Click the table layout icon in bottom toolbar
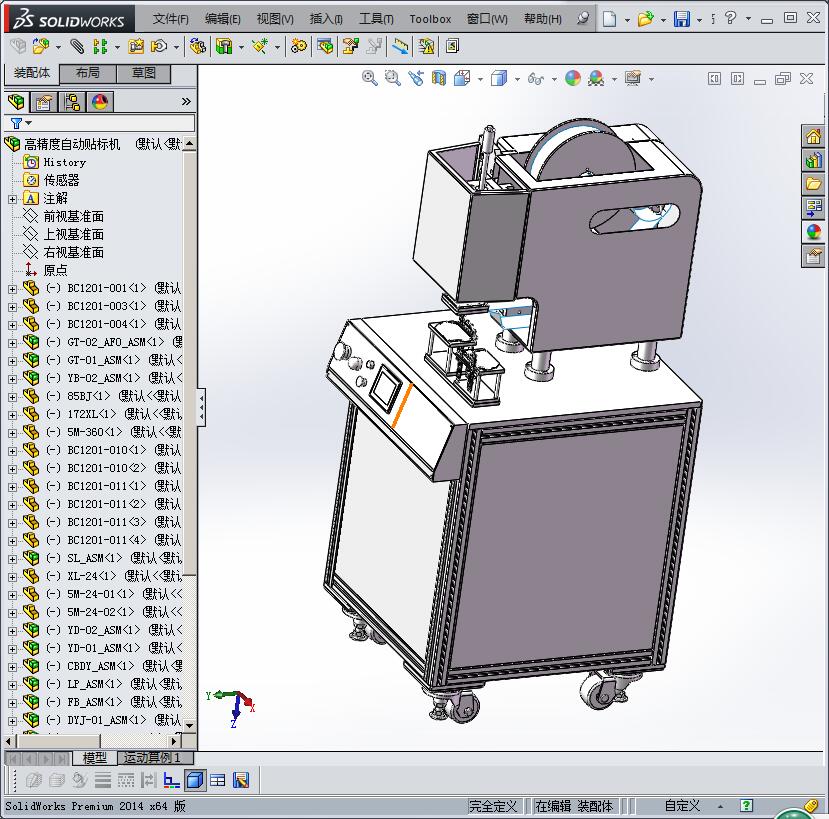This screenshot has height=819, width=829. [x=217, y=780]
